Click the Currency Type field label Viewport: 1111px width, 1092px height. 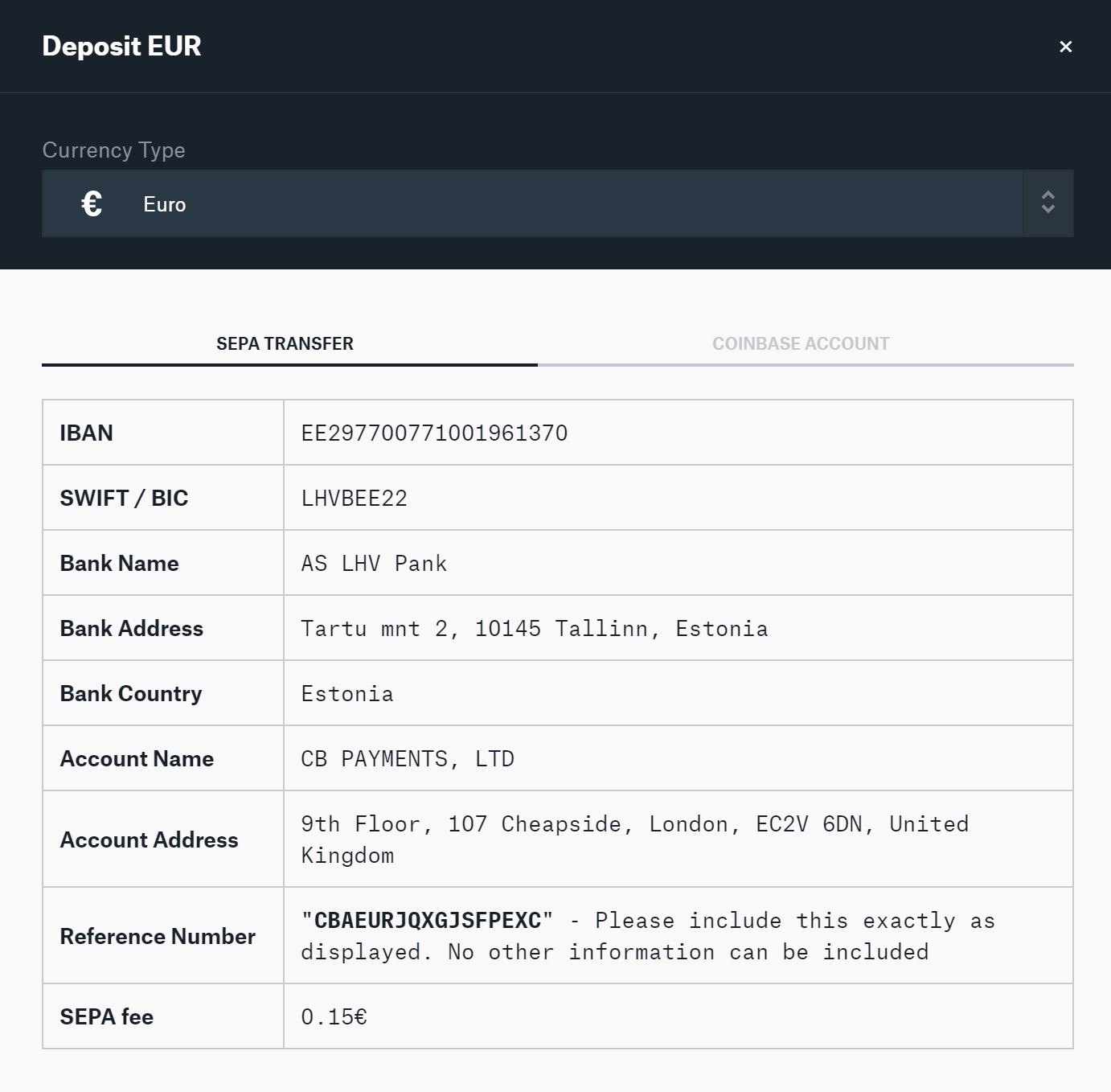tap(113, 150)
